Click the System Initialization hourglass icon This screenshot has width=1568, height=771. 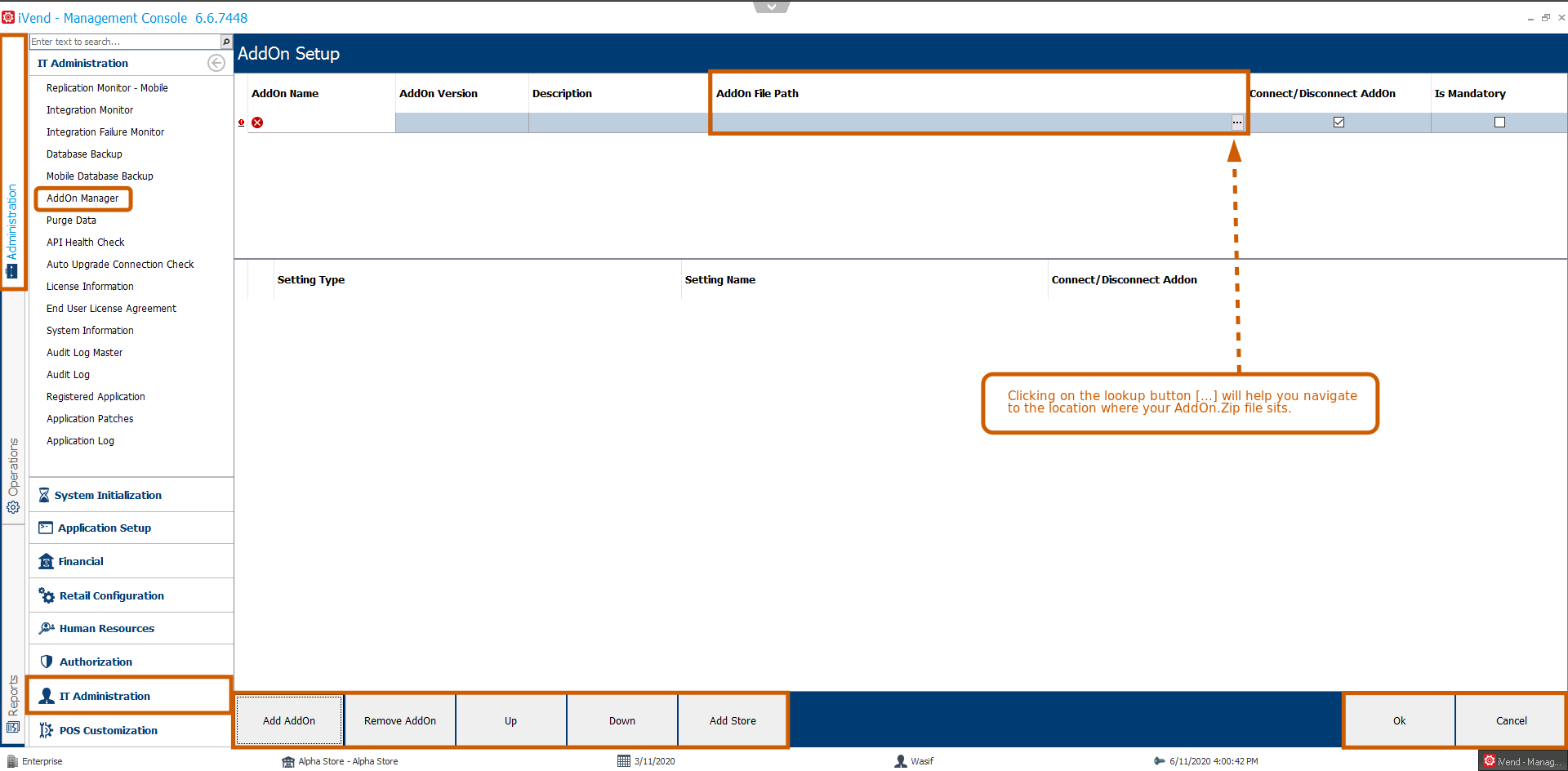pyautogui.click(x=44, y=495)
